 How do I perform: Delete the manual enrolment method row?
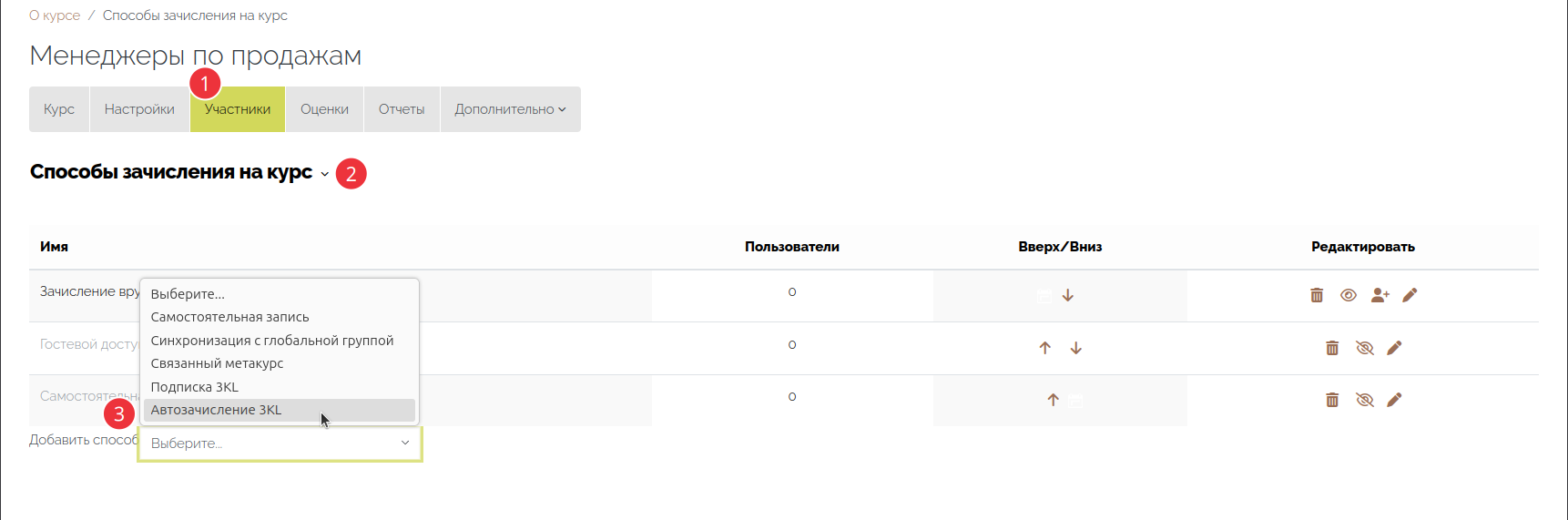click(1317, 295)
